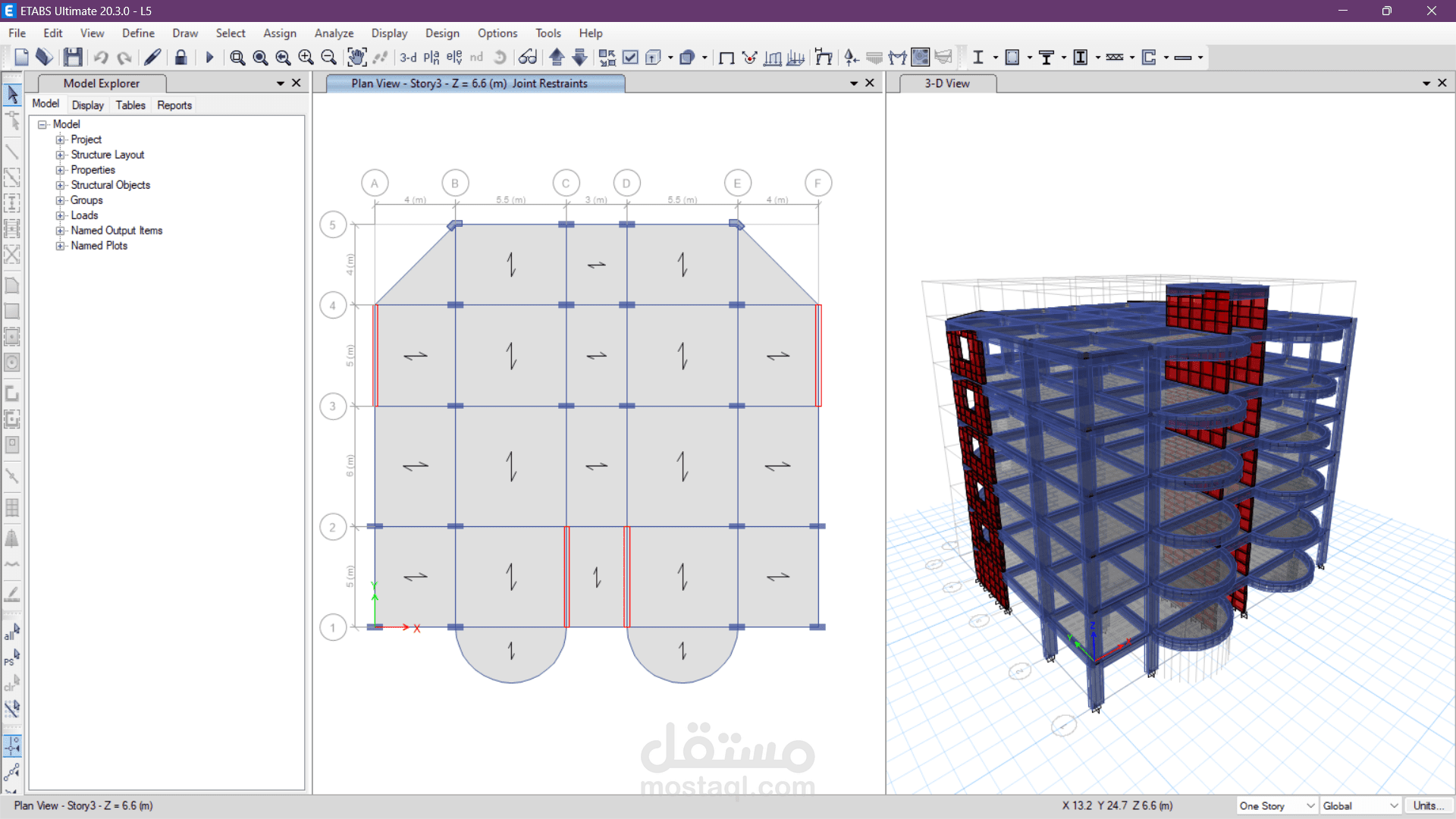
Task: Restore full view zoom icon
Action: (260, 57)
